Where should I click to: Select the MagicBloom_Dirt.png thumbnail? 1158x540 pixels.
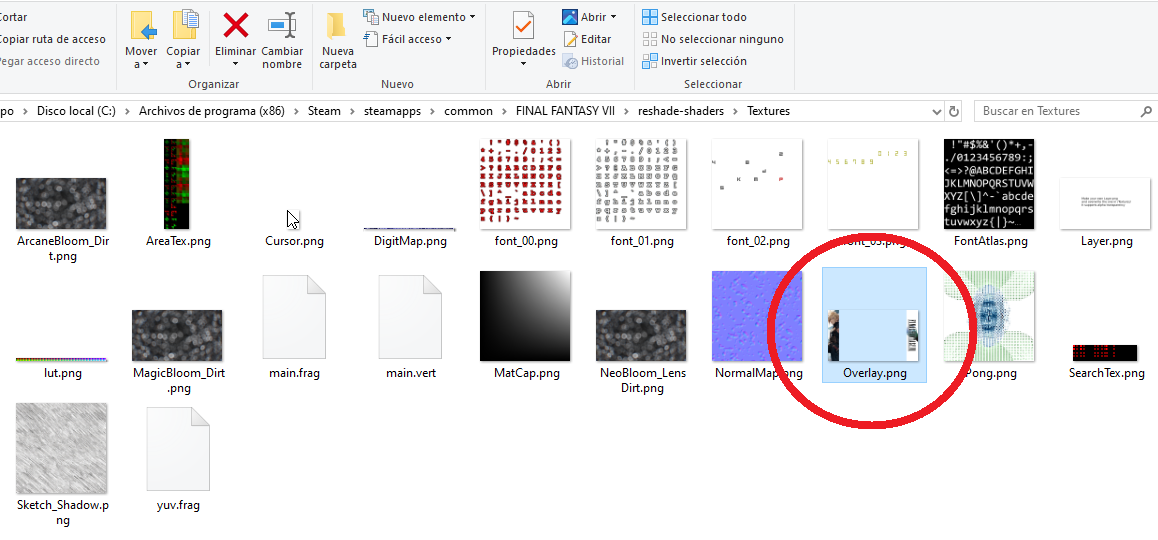point(177,335)
